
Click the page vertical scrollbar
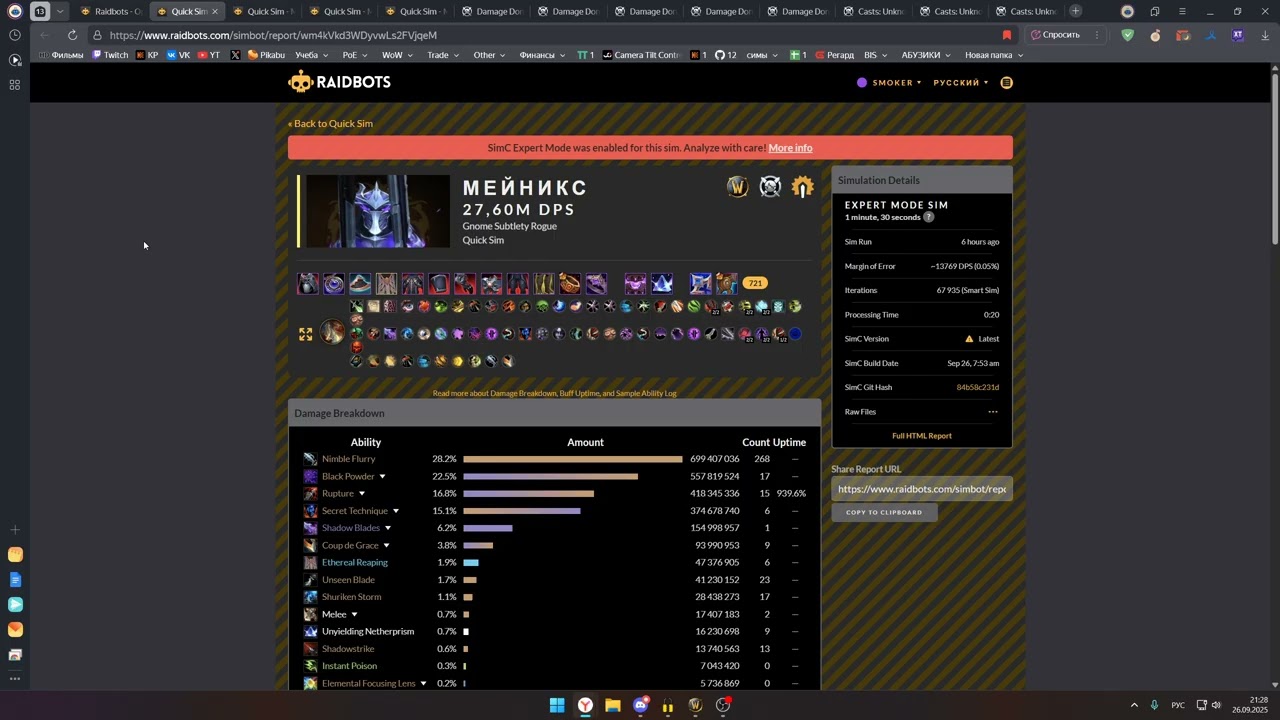[1275, 160]
